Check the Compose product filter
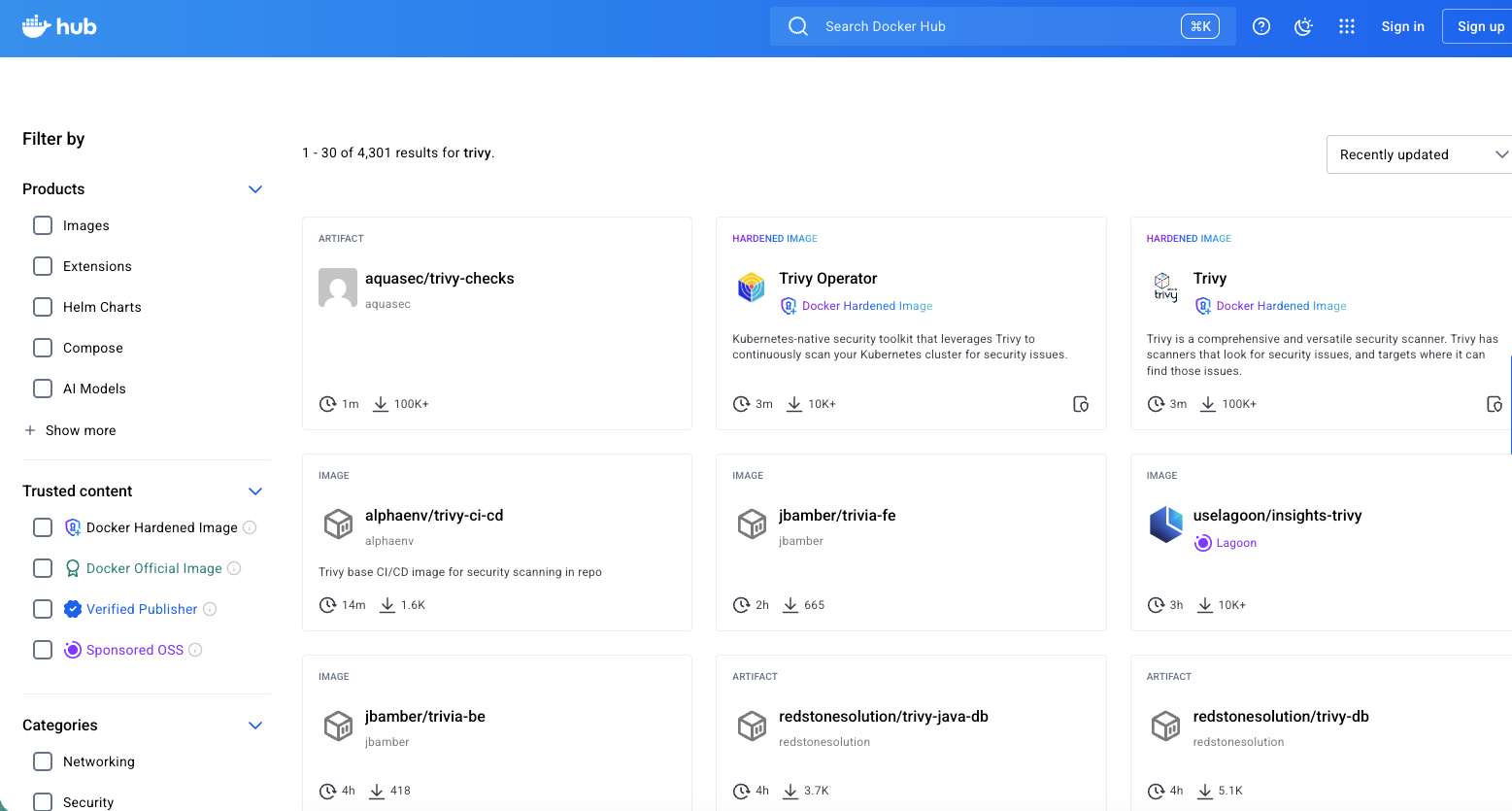The width and height of the screenshot is (1512, 811). 43,348
